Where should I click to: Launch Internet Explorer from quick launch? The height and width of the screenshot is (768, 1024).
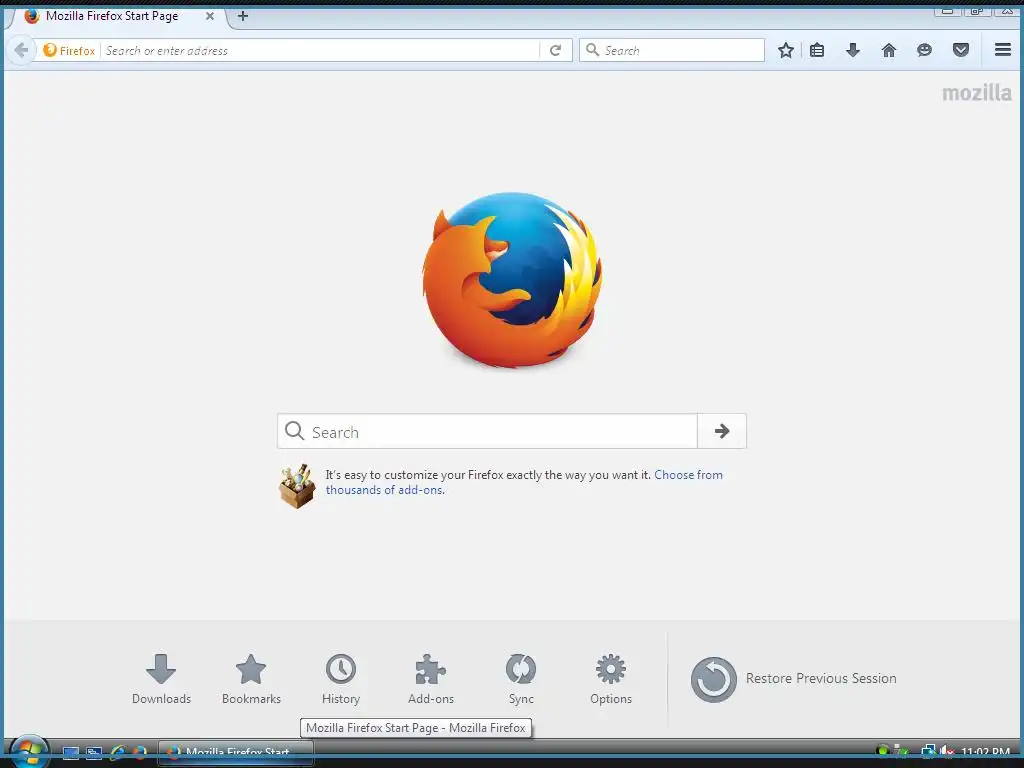(118, 753)
